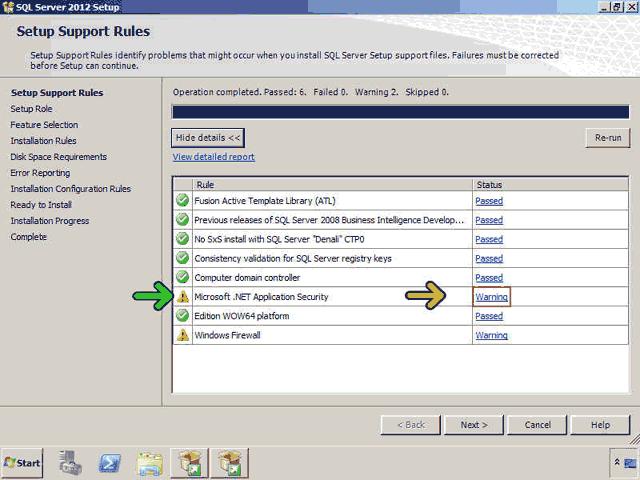Click the Rule column header
Screen dimensions: 640x480
coord(332,184)
